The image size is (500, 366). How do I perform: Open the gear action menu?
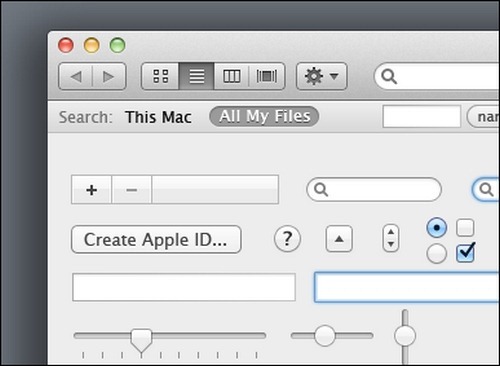[x=322, y=76]
